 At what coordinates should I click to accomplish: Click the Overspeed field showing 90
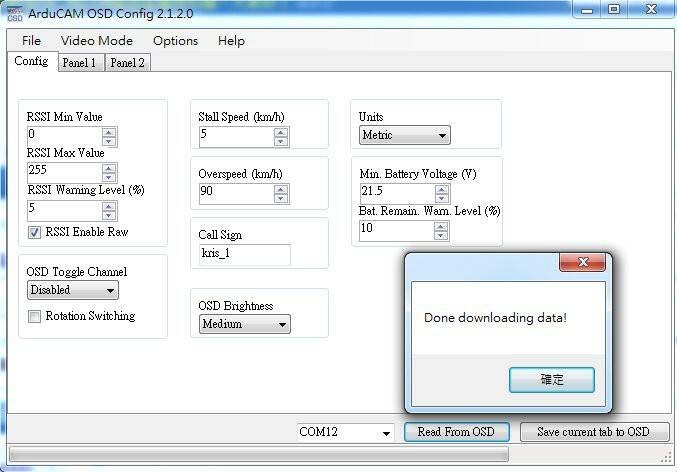237,193
